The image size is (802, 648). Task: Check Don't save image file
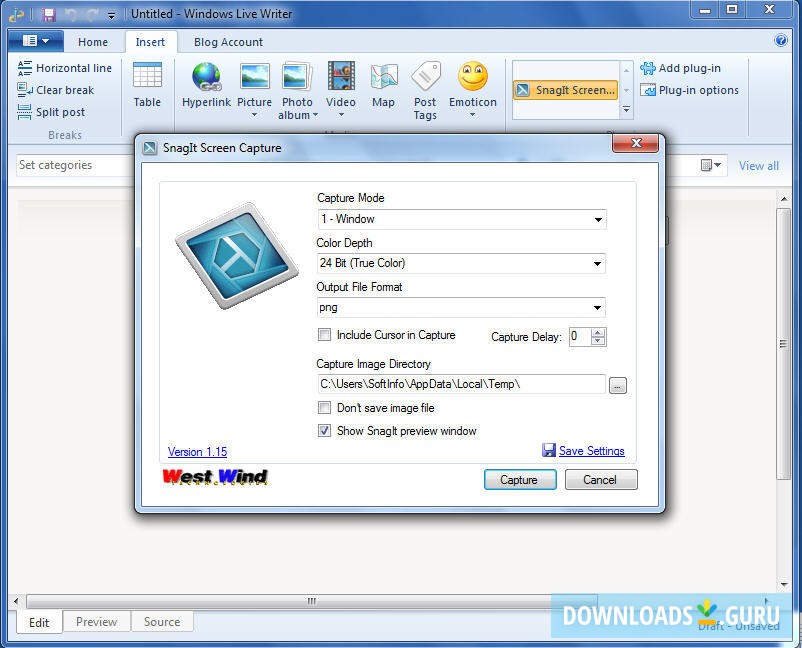pyautogui.click(x=324, y=408)
